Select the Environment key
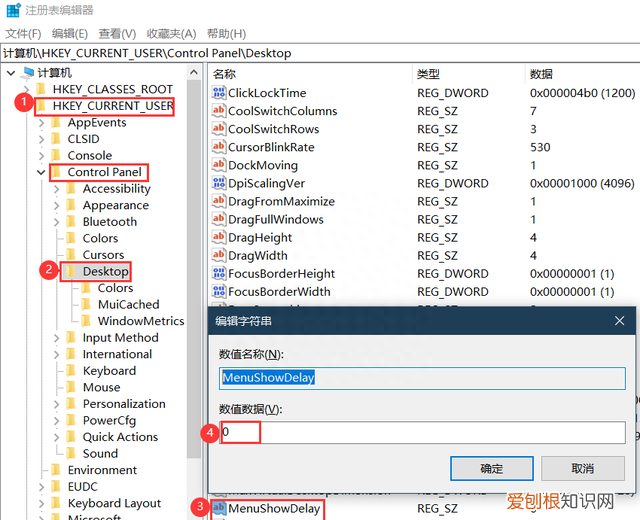This screenshot has height=520, width=640. click(x=102, y=470)
